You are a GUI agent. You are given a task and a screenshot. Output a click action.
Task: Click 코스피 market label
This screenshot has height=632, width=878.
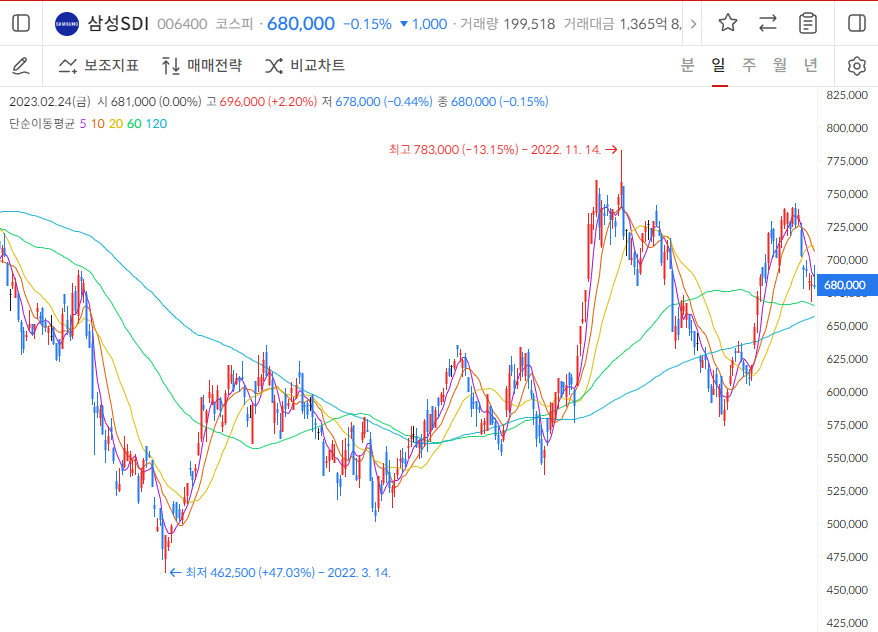click(x=235, y=24)
